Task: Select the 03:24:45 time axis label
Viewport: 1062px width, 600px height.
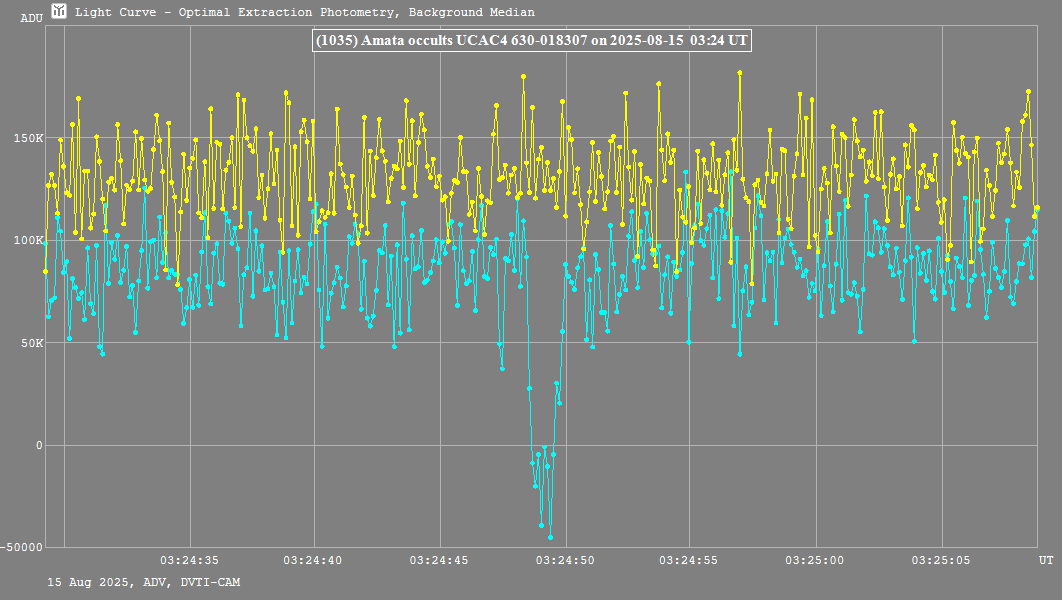Action: [x=439, y=560]
